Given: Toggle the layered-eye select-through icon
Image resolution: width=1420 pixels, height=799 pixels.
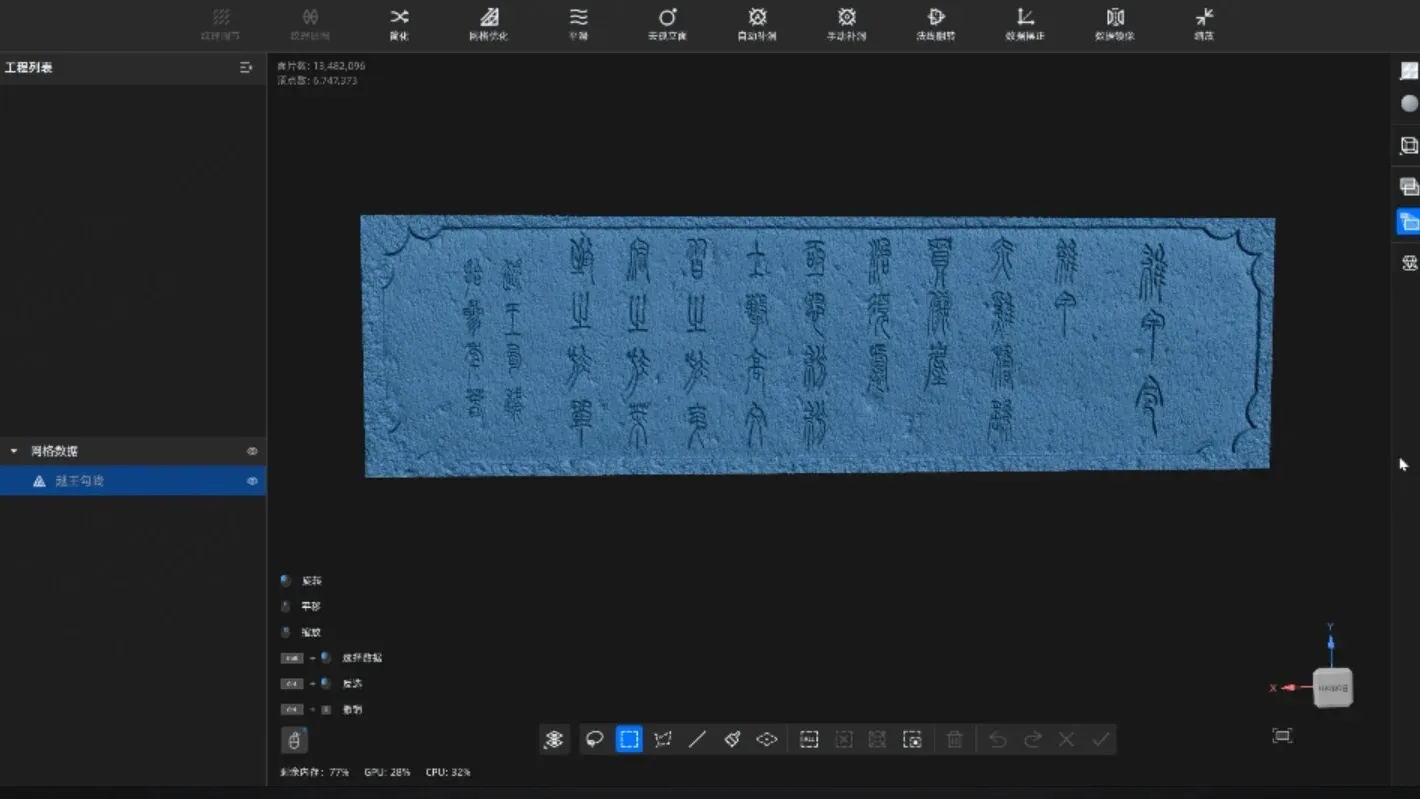Looking at the screenshot, I should pyautogui.click(x=554, y=739).
